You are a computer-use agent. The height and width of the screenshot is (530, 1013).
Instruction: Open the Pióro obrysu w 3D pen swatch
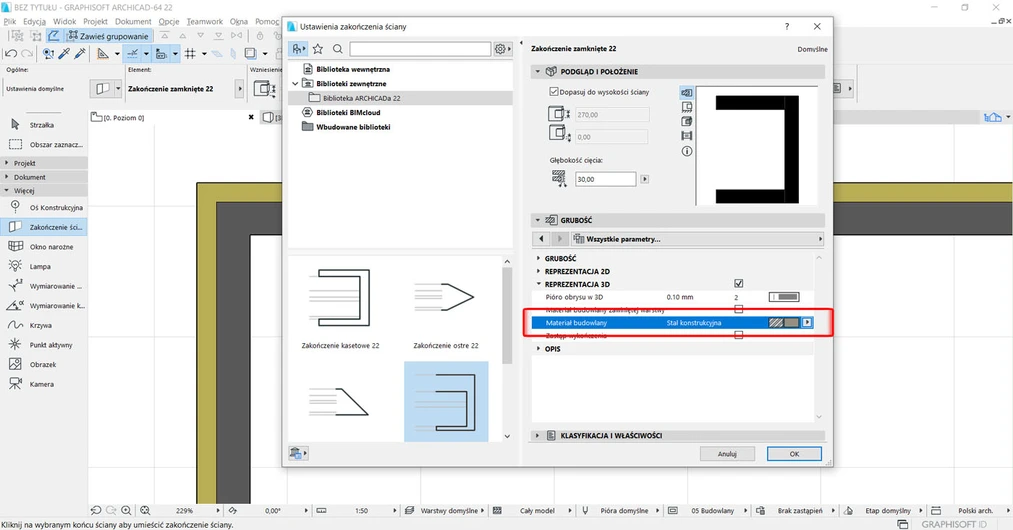[784, 297]
